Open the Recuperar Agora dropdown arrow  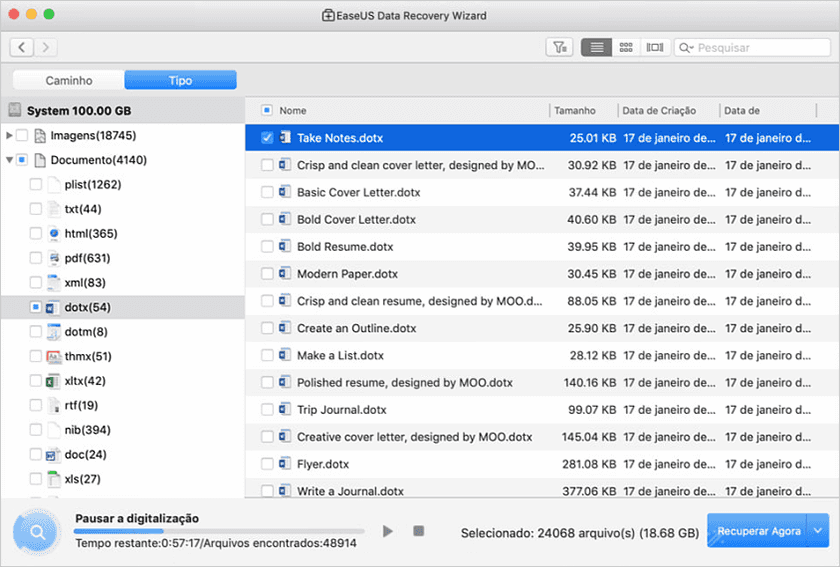pyautogui.click(x=818, y=531)
